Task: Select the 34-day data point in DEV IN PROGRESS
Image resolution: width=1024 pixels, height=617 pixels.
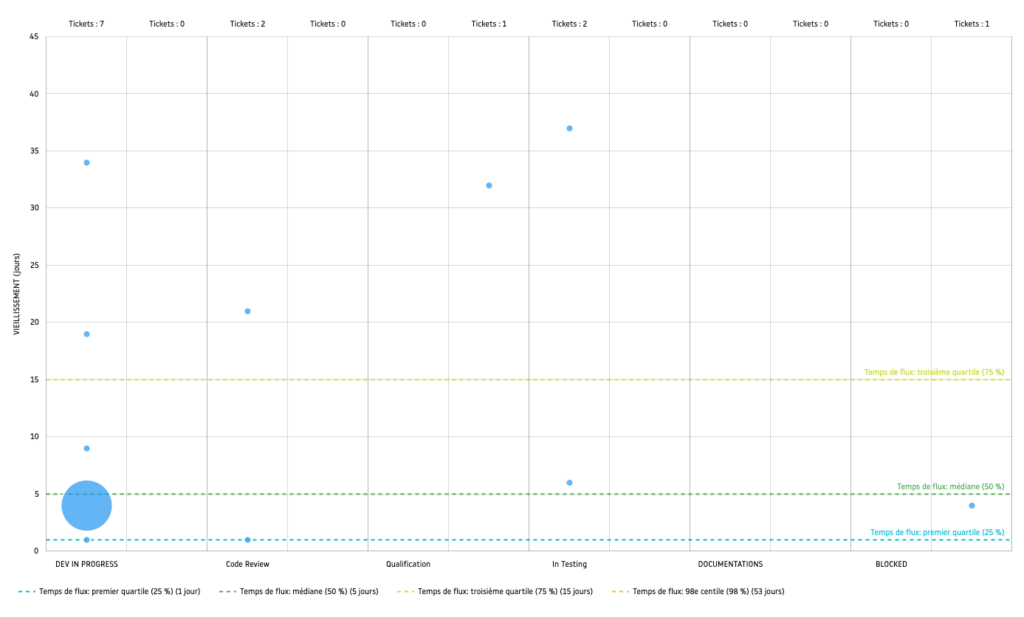Action: click(x=87, y=162)
